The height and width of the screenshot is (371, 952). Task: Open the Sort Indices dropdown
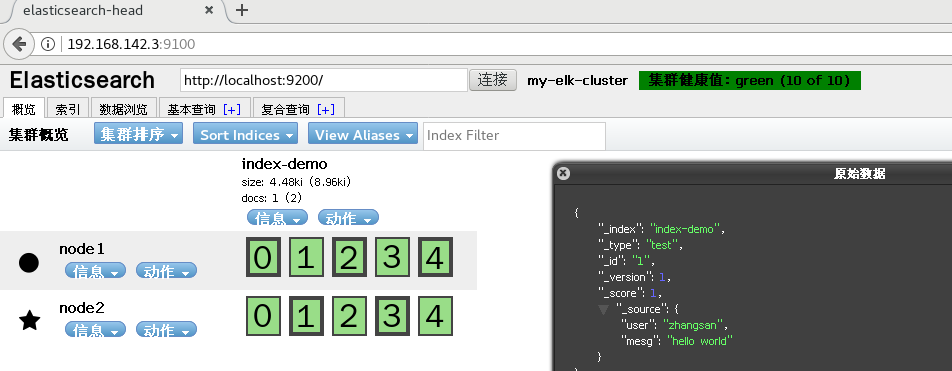[x=245, y=135]
